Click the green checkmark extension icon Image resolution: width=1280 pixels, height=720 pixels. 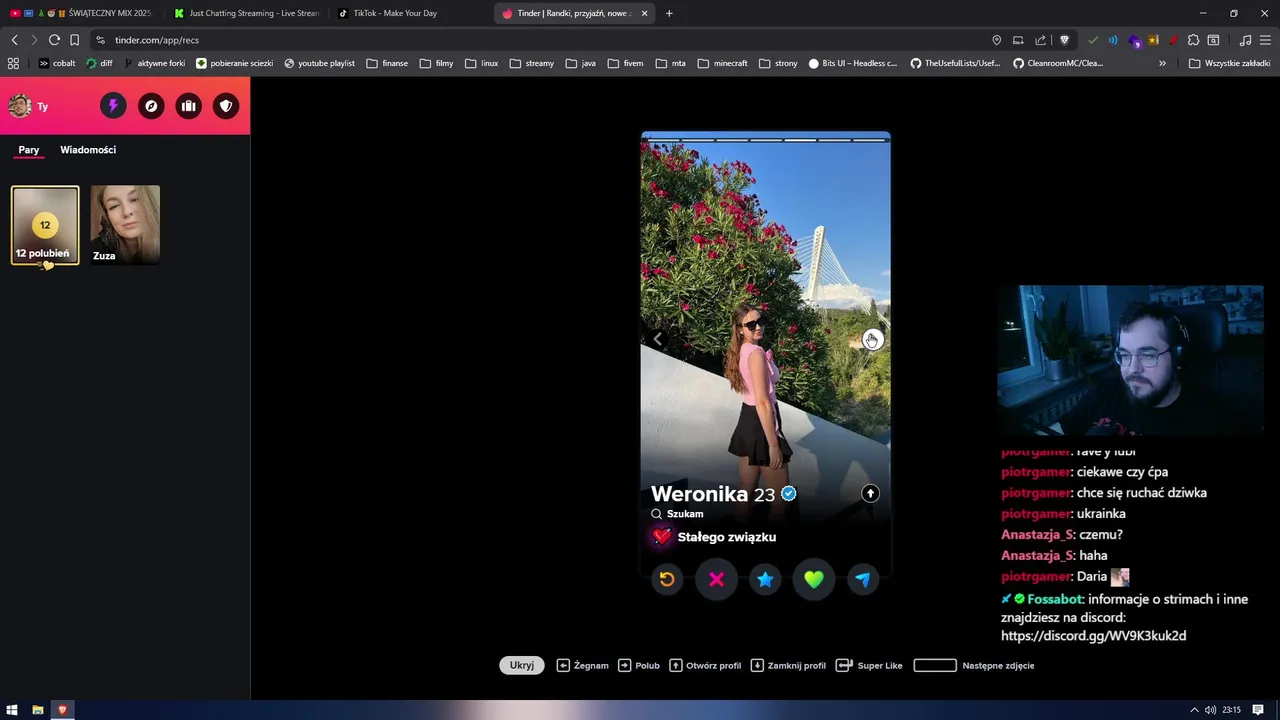(1093, 40)
